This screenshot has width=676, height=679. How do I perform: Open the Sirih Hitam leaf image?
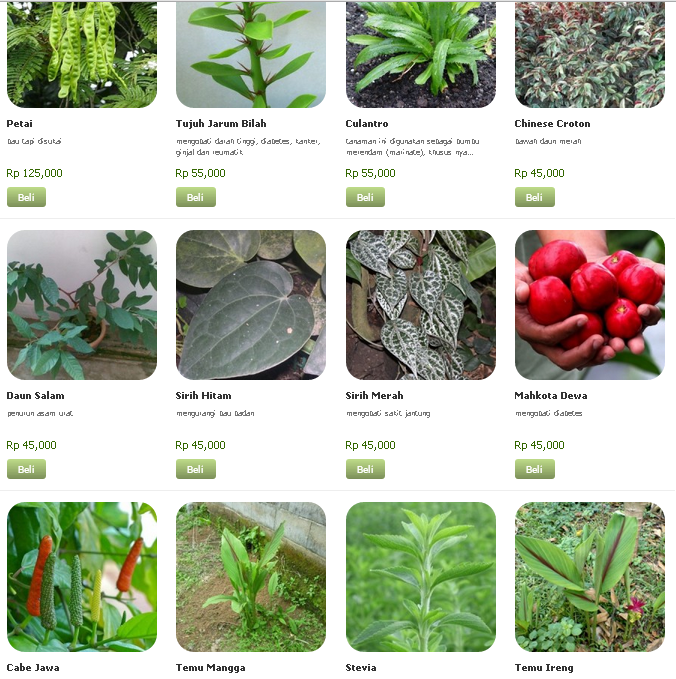[251, 305]
